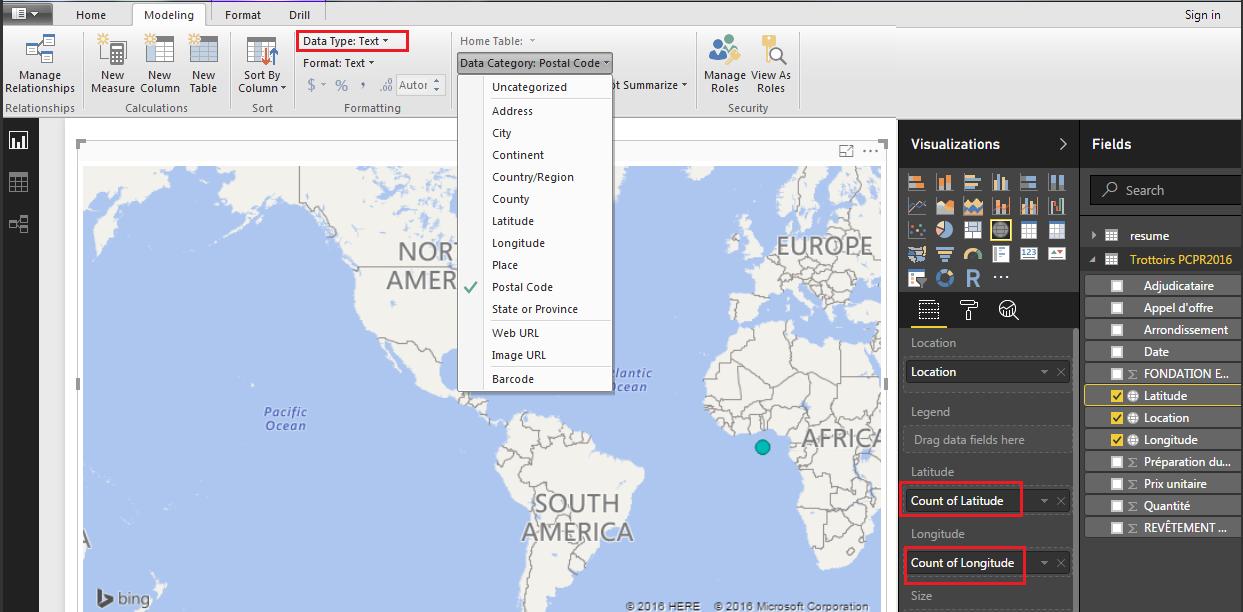Open the Count of Latitude field dropdown arrow

tap(1045, 501)
